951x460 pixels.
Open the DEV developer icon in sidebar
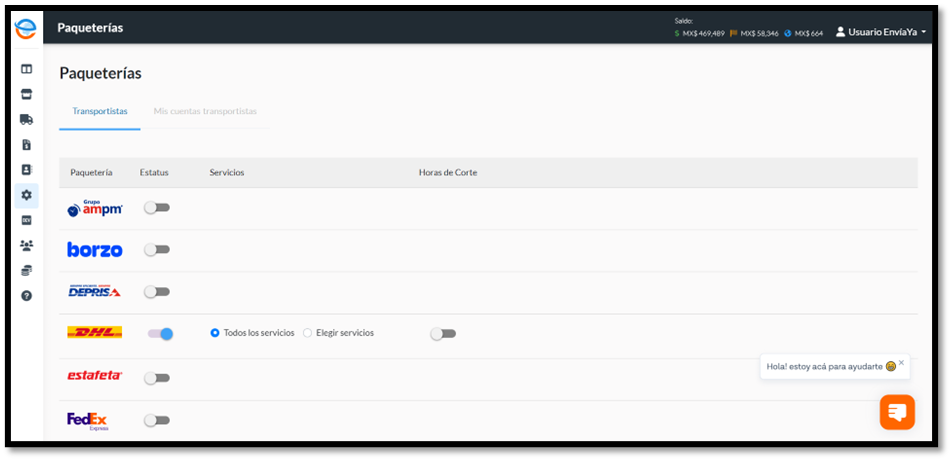pyautogui.click(x=27, y=221)
